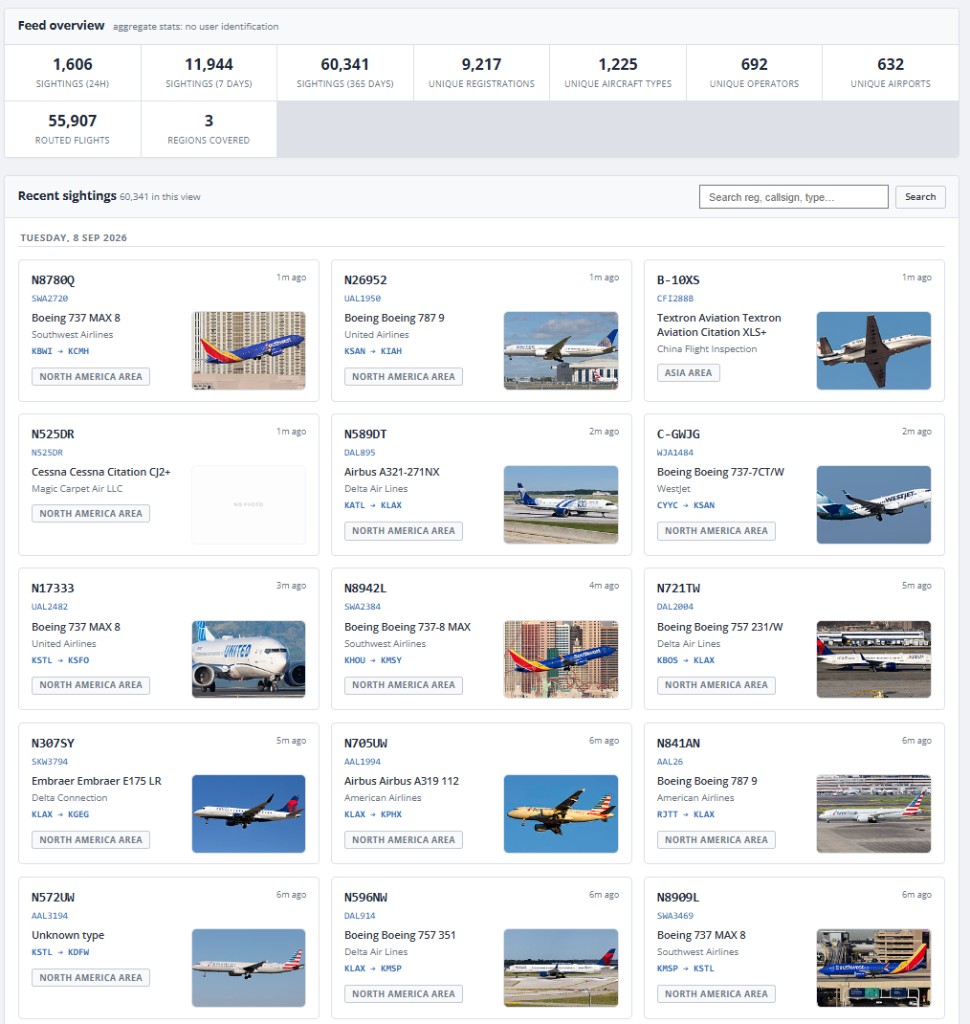Viewport: 970px width, 1024px height.
Task: Select the Unique Aircraft Types stat tile
Action: point(618,72)
